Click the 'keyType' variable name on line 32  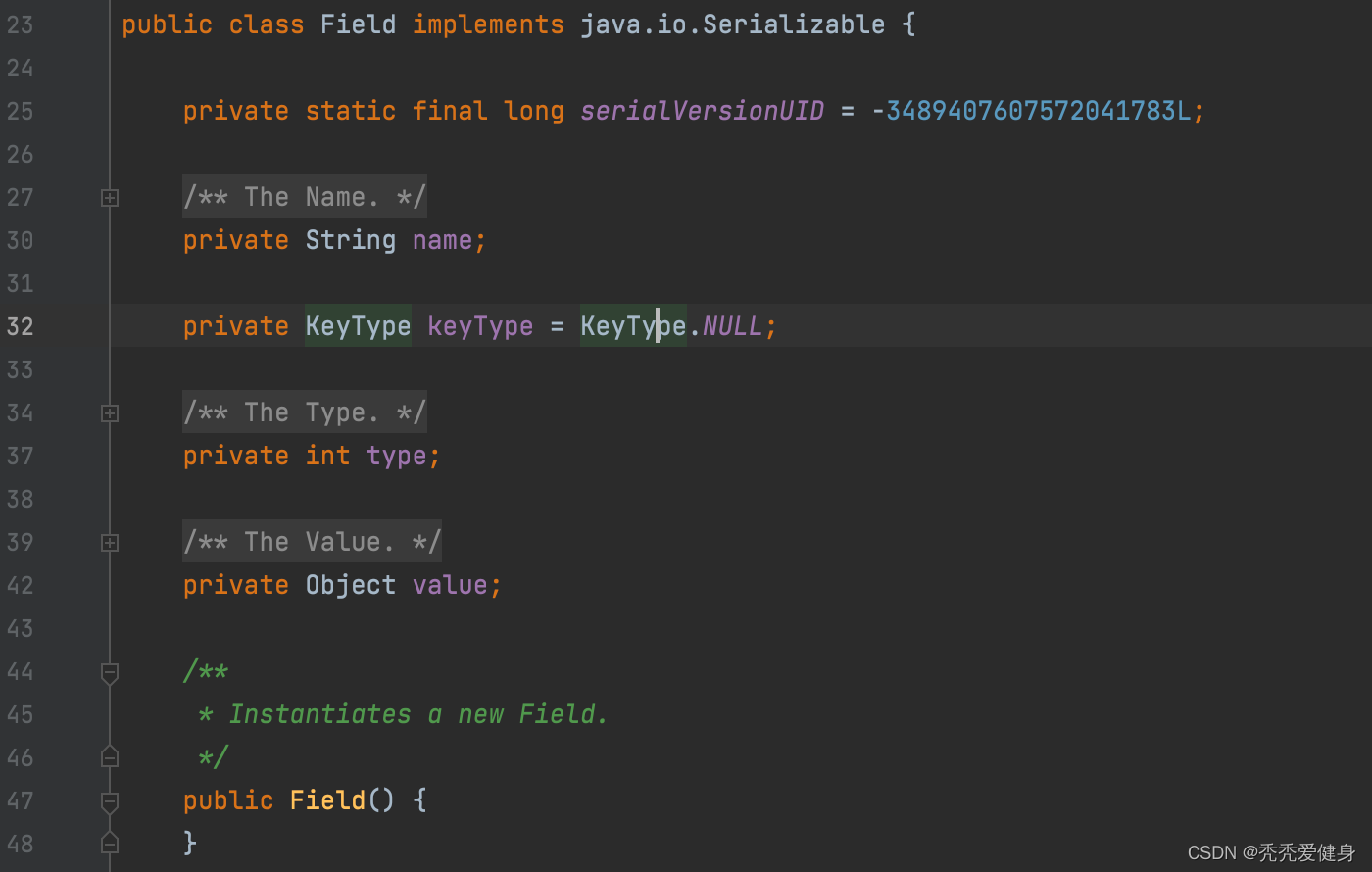(480, 326)
